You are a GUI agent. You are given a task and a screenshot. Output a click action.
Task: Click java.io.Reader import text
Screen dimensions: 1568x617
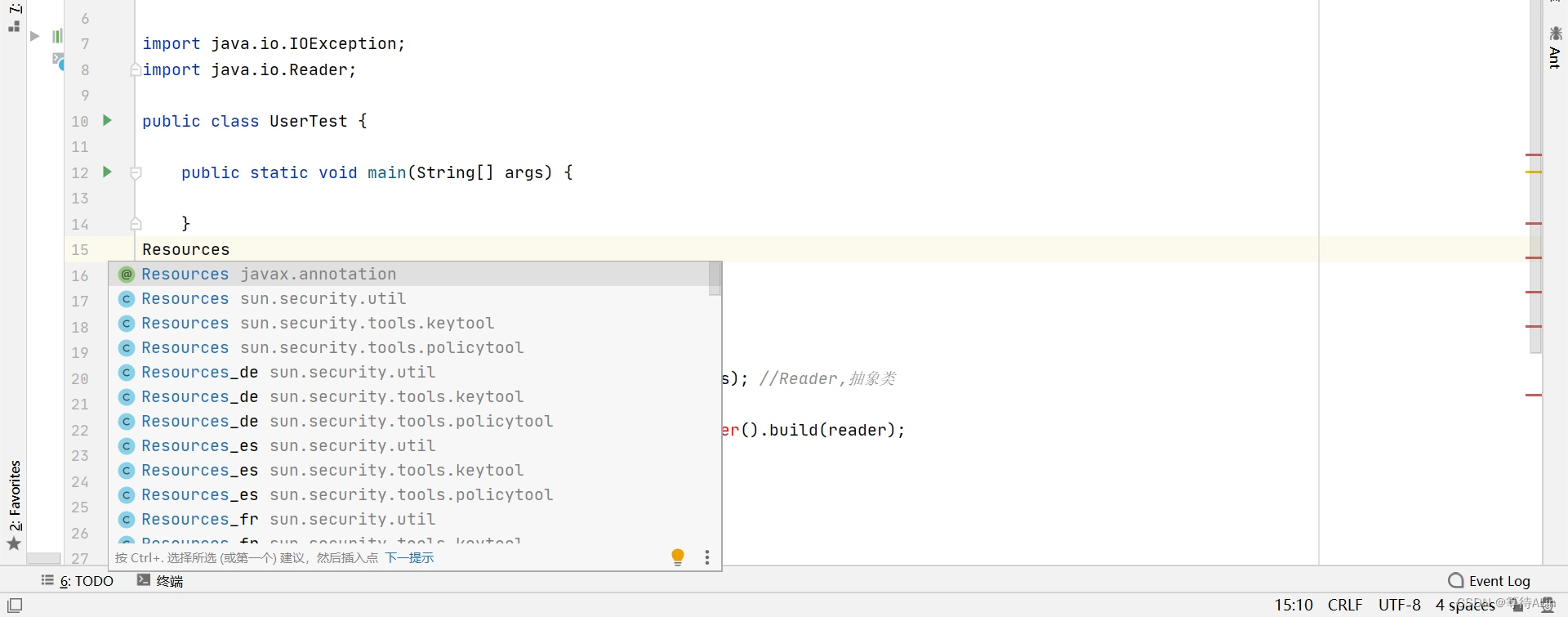[x=278, y=70]
